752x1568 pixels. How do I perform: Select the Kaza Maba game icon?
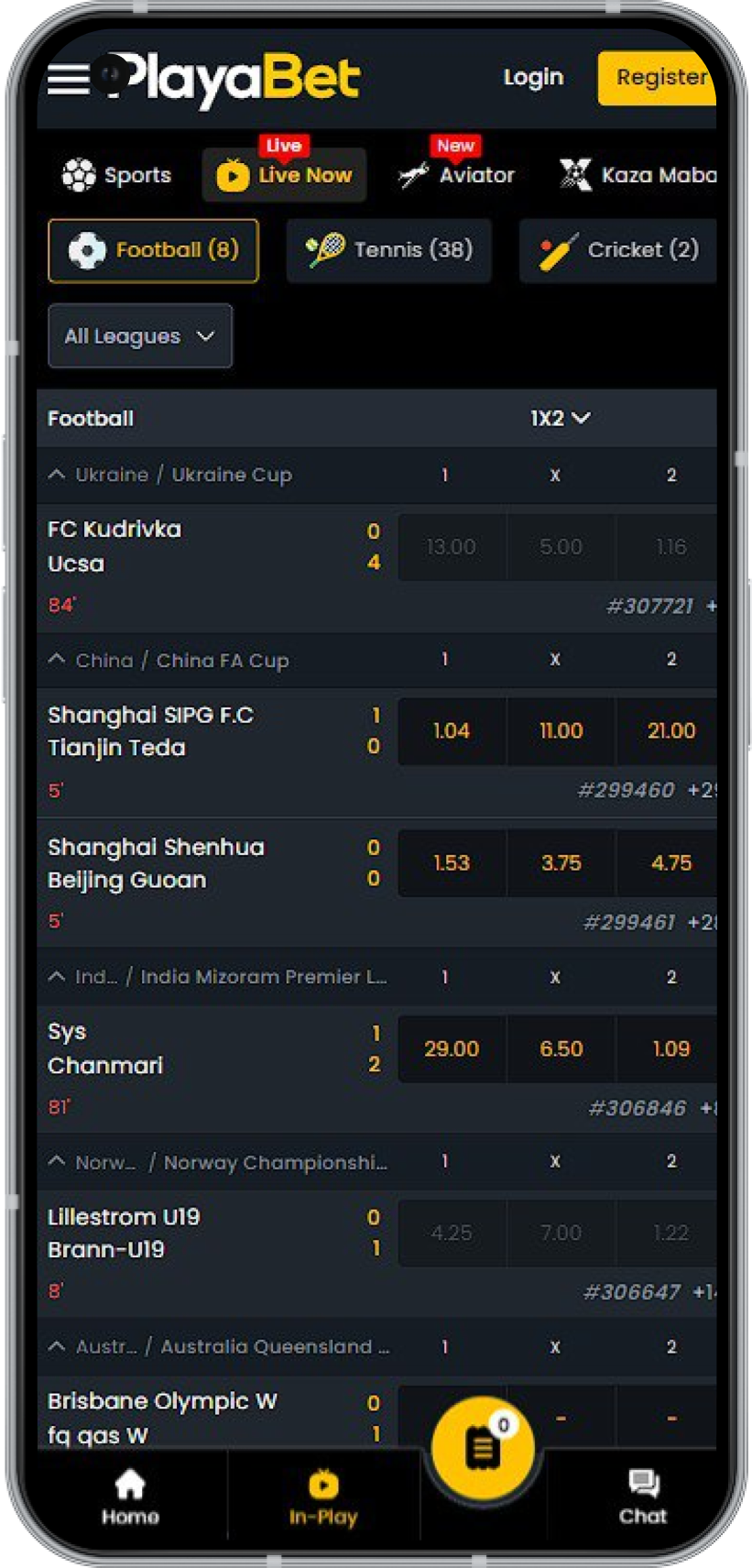click(575, 174)
